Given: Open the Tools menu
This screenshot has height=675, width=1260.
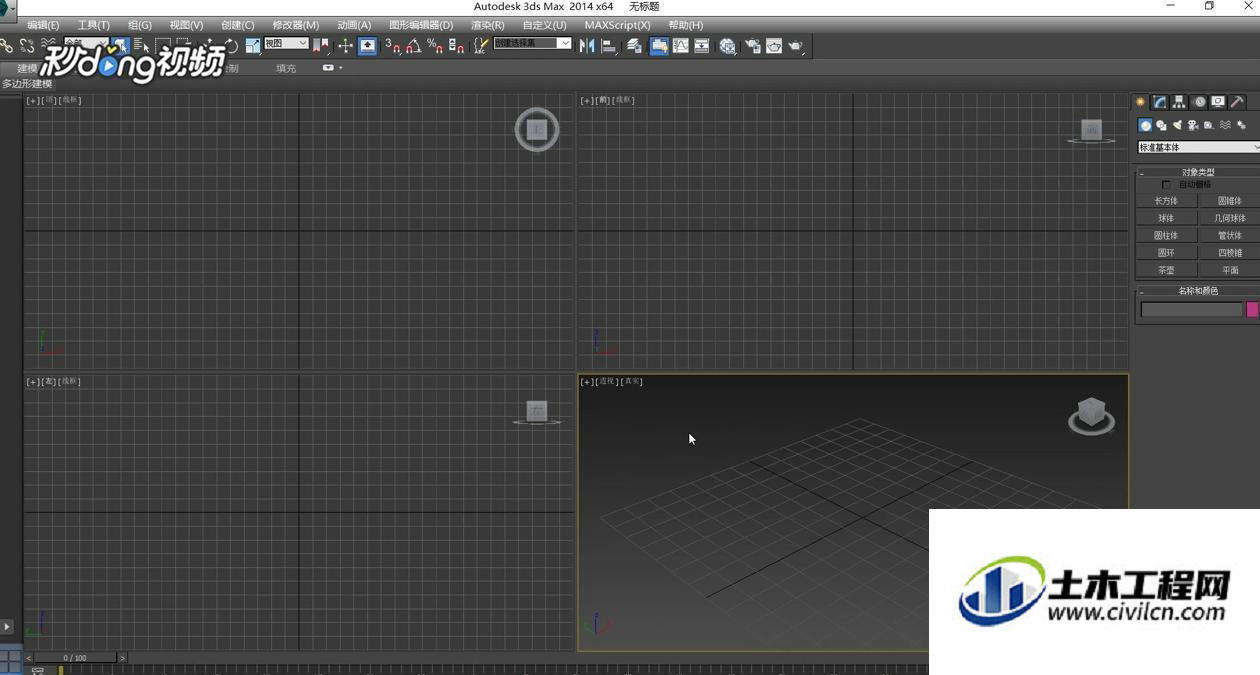Looking at the screenshot, I should tap(94, 25).
